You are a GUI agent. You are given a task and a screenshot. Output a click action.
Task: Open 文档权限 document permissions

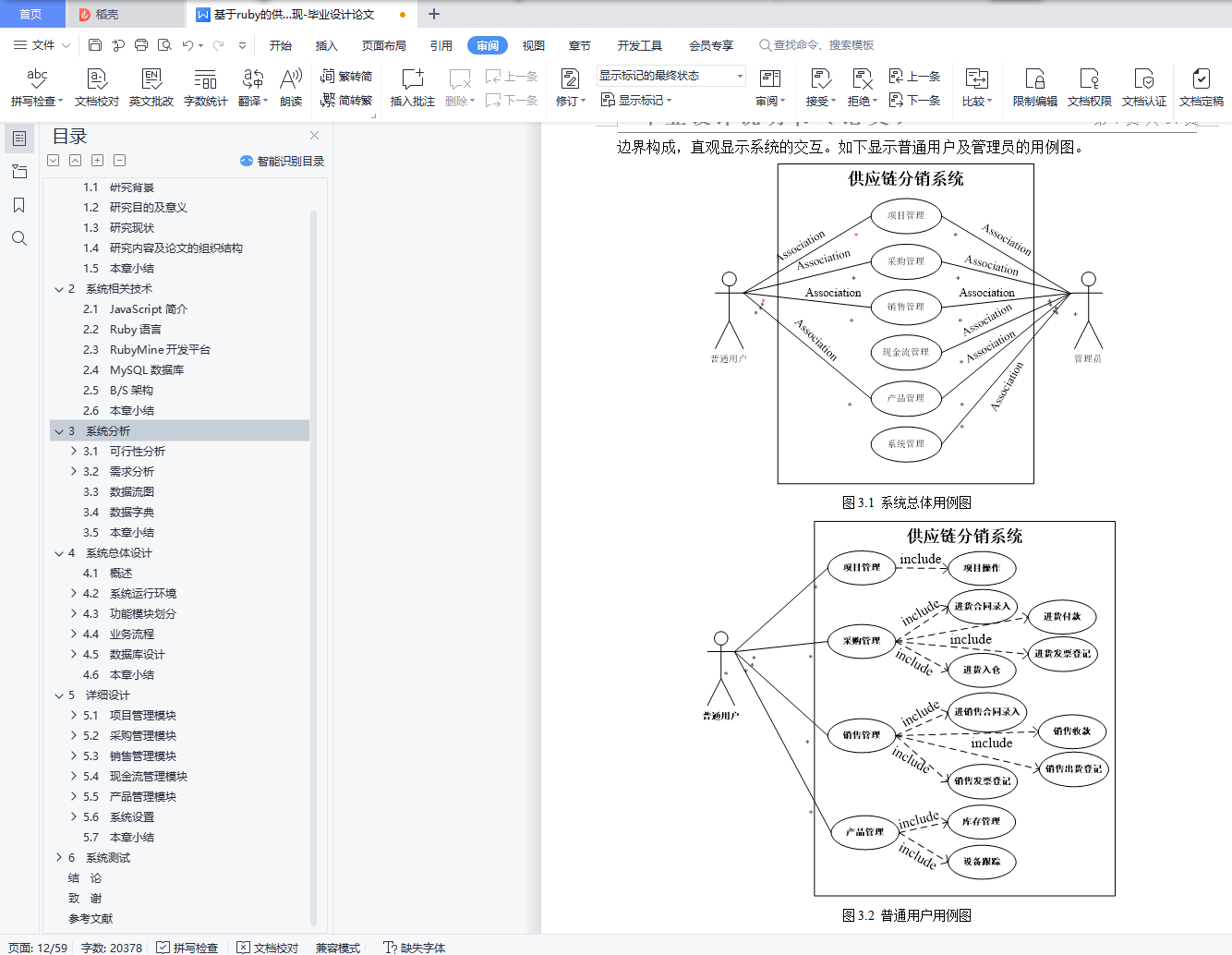(1090, 88)
